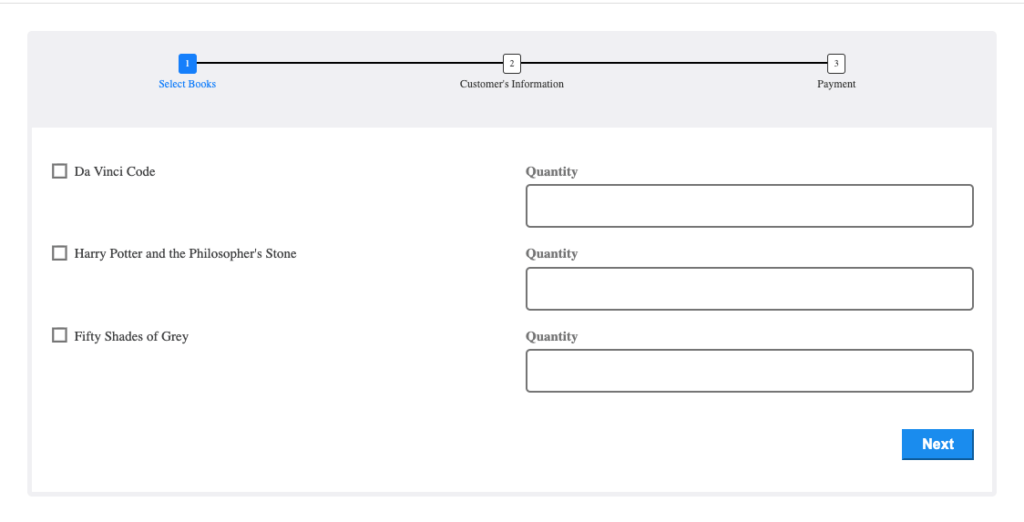Viewport: 1024px width, 522px height.
Task: Jump to step 2 indicator box
Action: [x=512, y=63]
